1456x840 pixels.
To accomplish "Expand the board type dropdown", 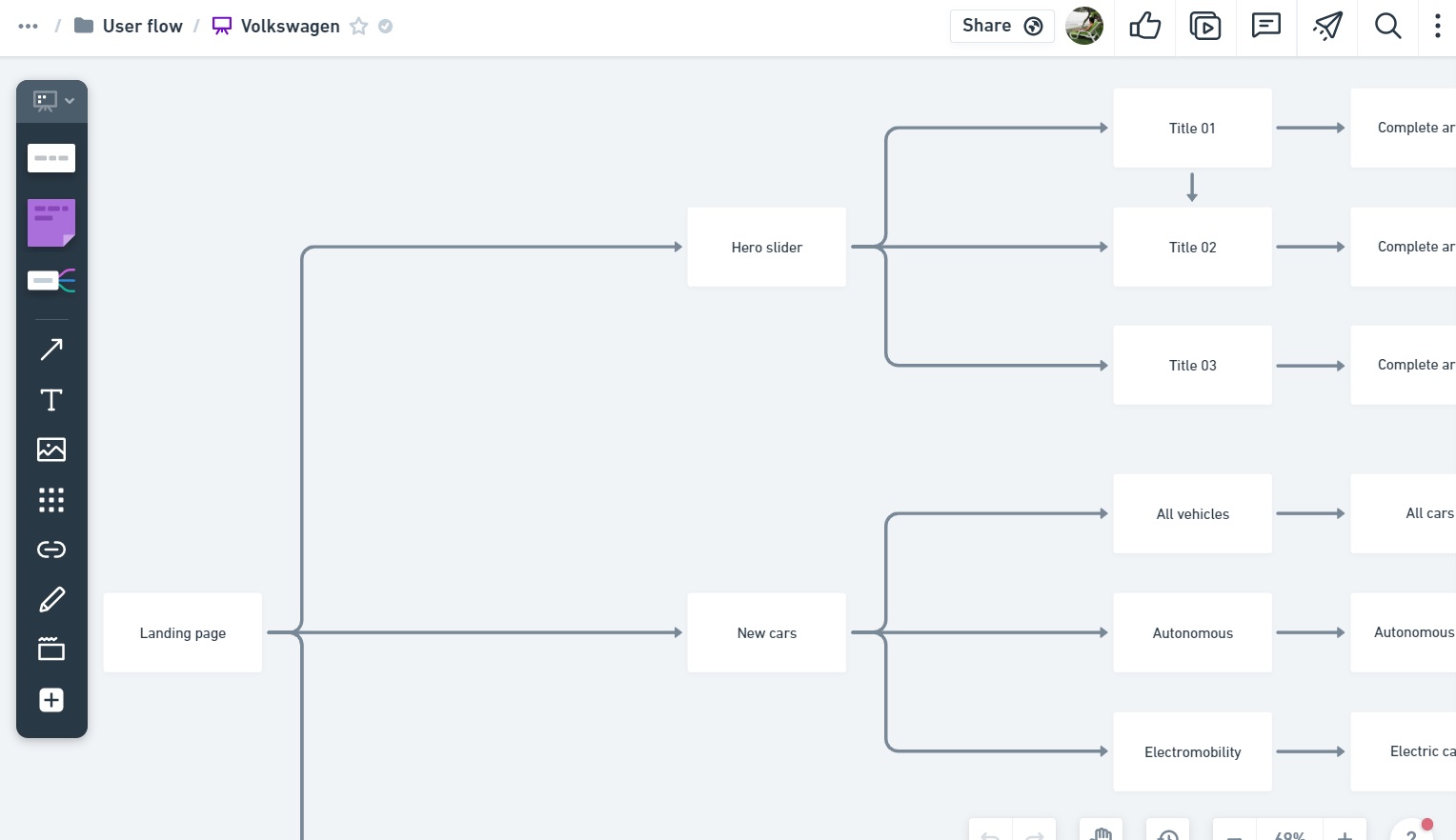I will pyautogui.click(x=52, y=101).
